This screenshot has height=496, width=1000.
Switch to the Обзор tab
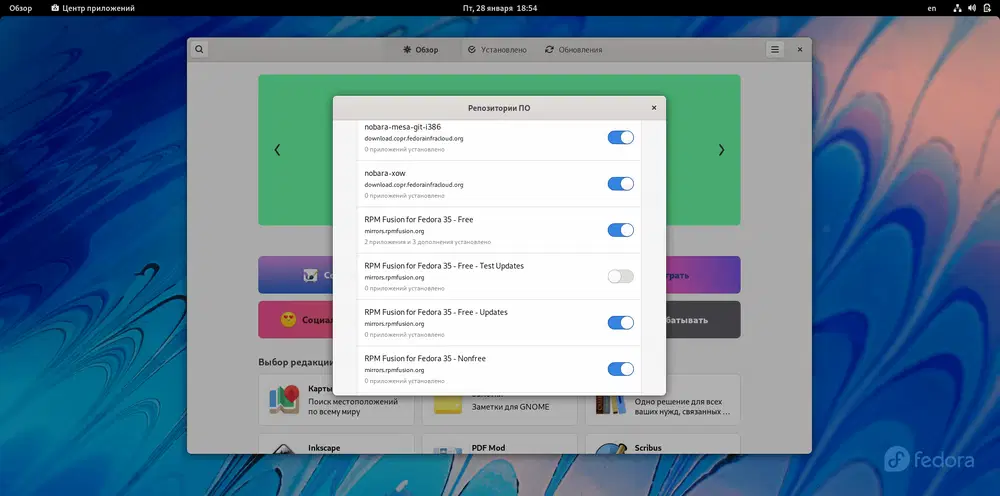[x=420, y=50]
